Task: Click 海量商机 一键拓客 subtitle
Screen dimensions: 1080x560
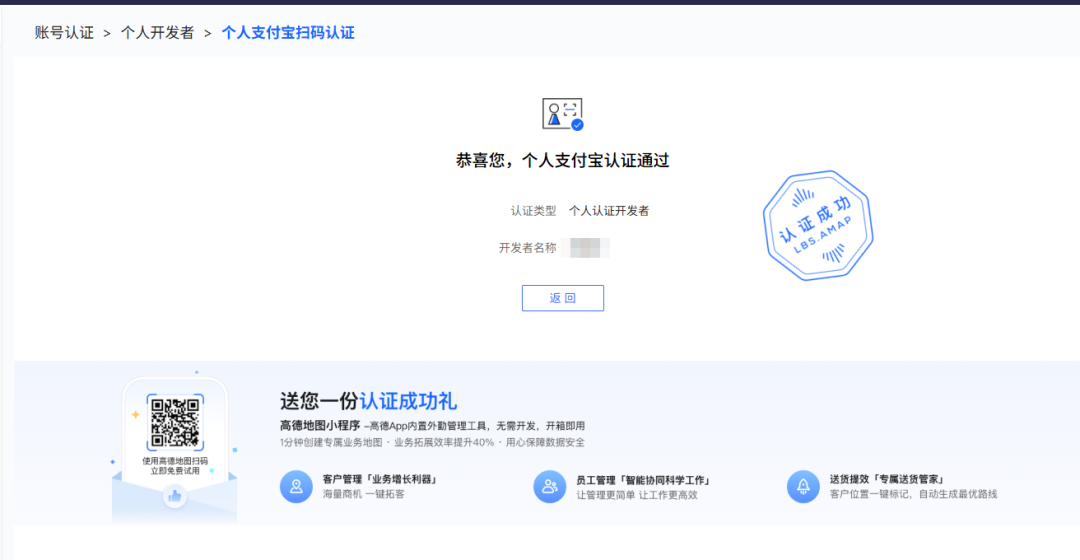Action: pos(364,495)
